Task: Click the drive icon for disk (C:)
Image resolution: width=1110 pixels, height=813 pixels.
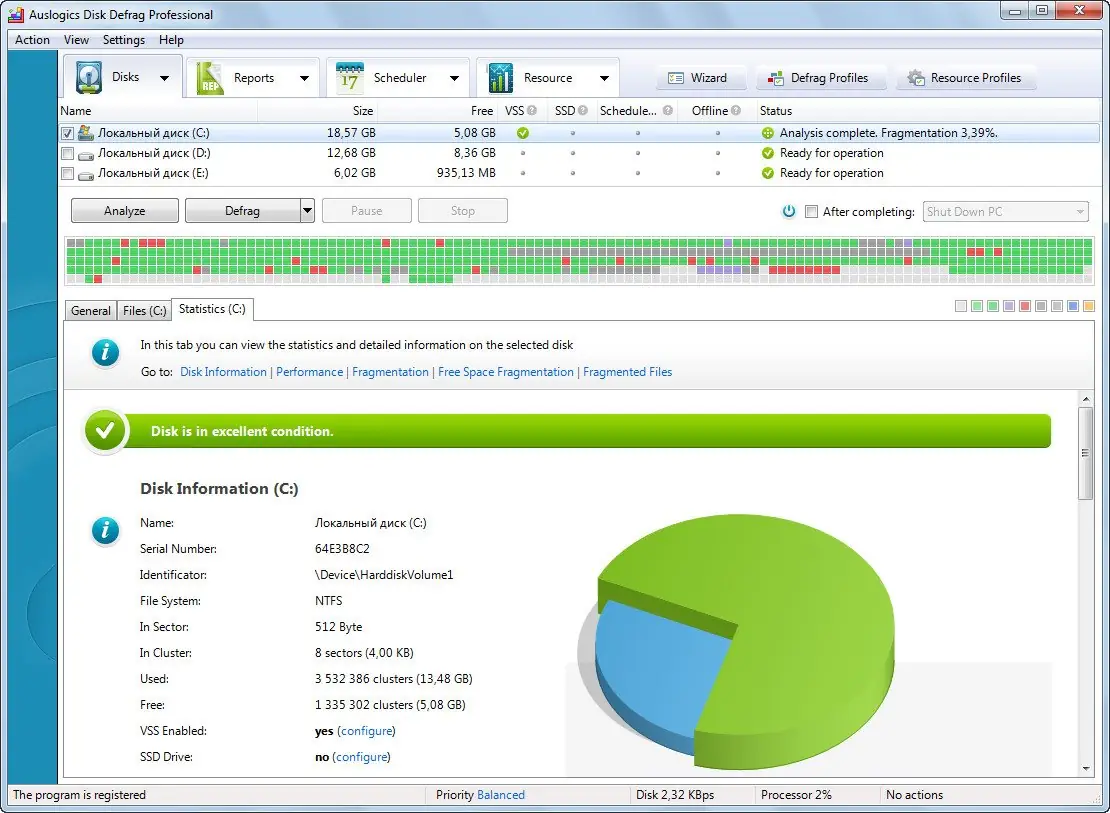Action: tap(86, 132)
